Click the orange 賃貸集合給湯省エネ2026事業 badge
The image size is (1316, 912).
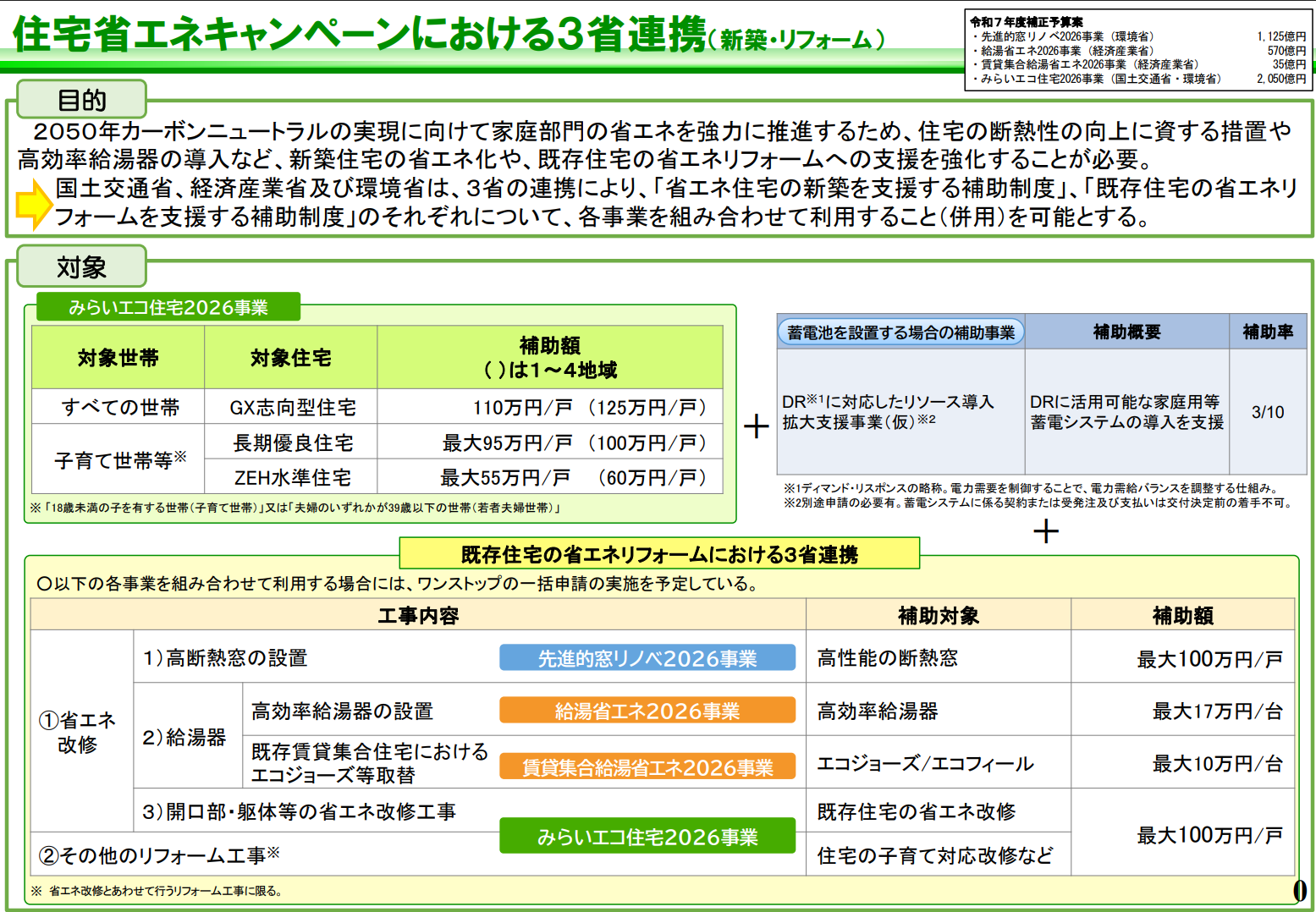click(647, 766)
